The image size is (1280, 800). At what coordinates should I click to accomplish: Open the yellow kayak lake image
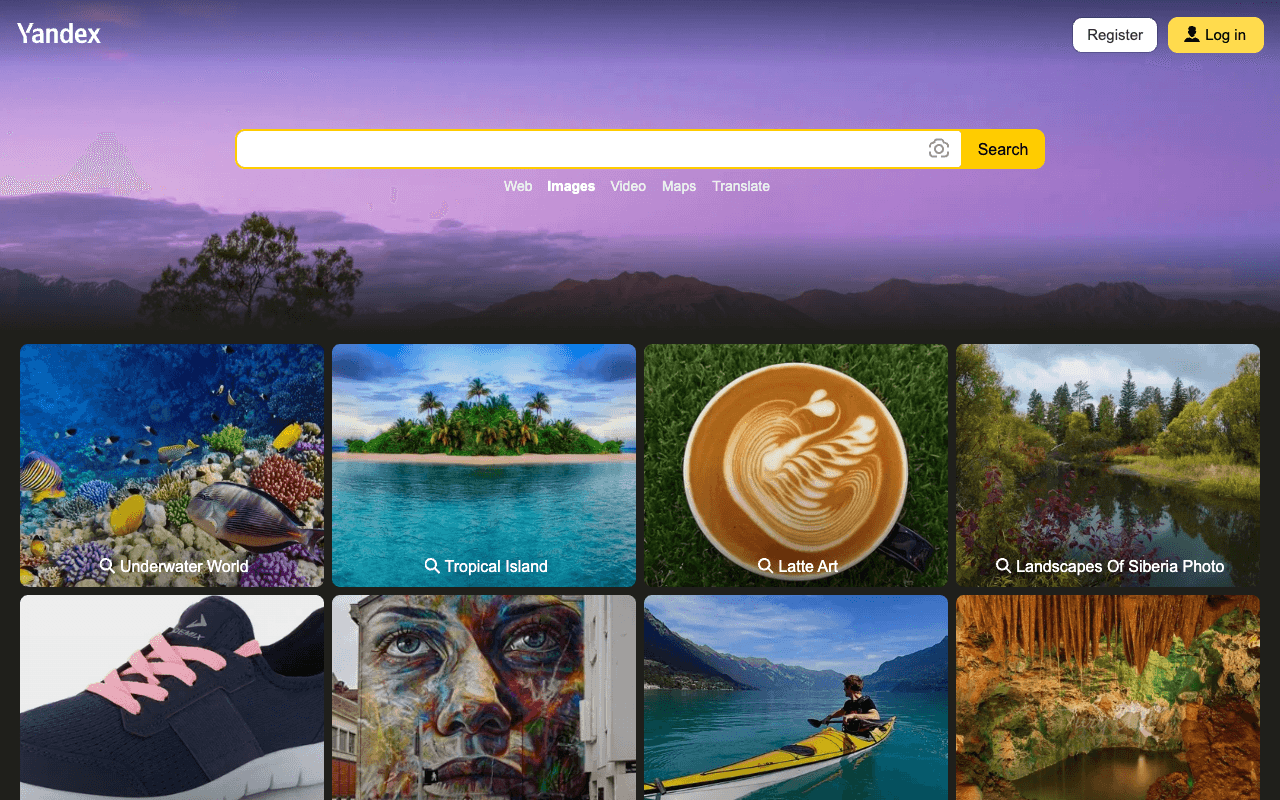click(796, 698)
